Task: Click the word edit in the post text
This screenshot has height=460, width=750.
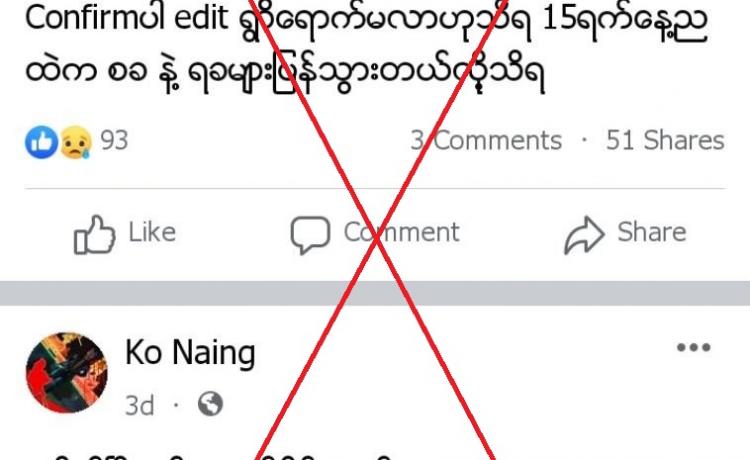Action: [201, 18]
